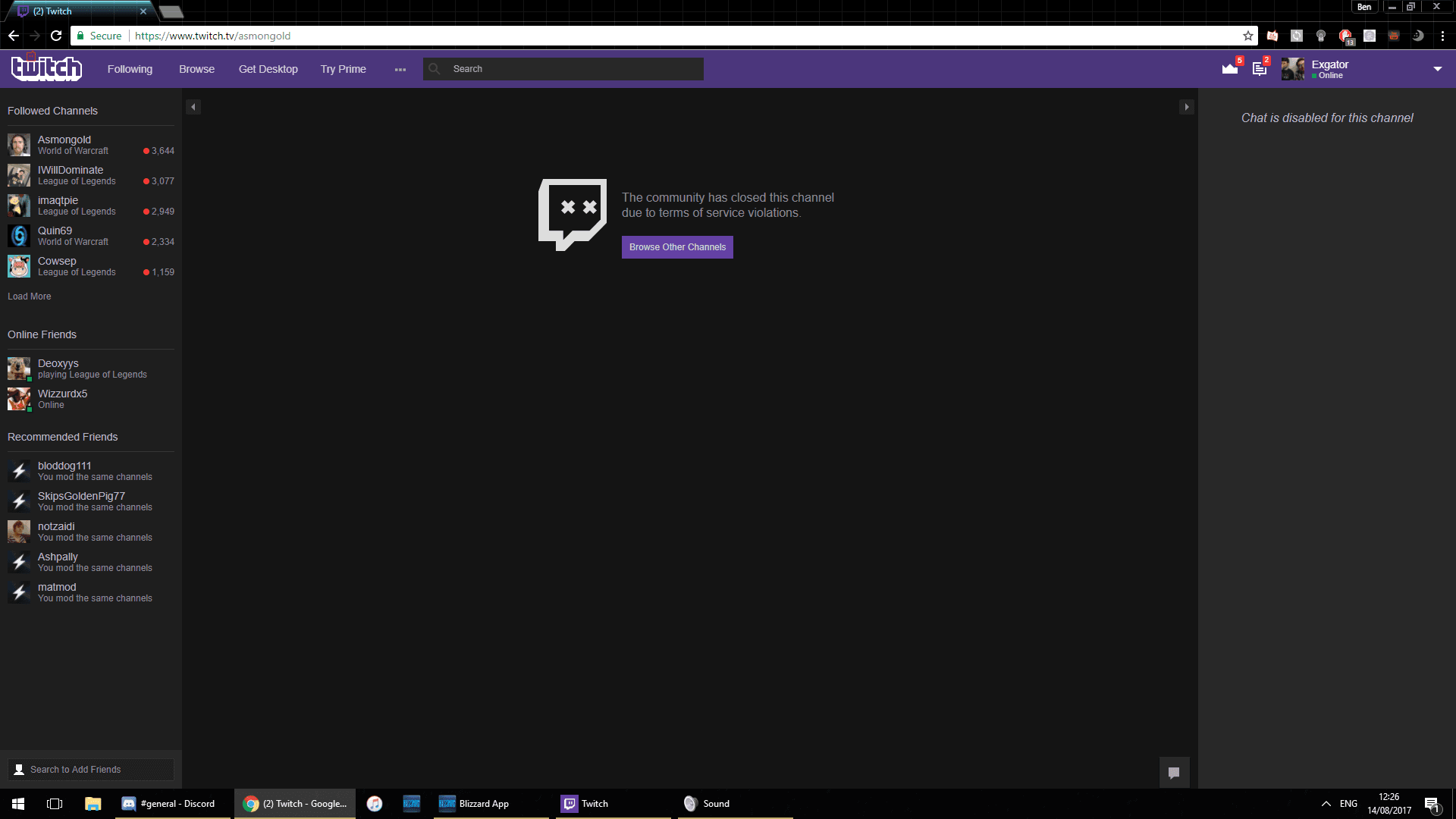1456x819 pixels.
Task: Open whispers via the messages icon
Action: click(x=1259, y=68)
